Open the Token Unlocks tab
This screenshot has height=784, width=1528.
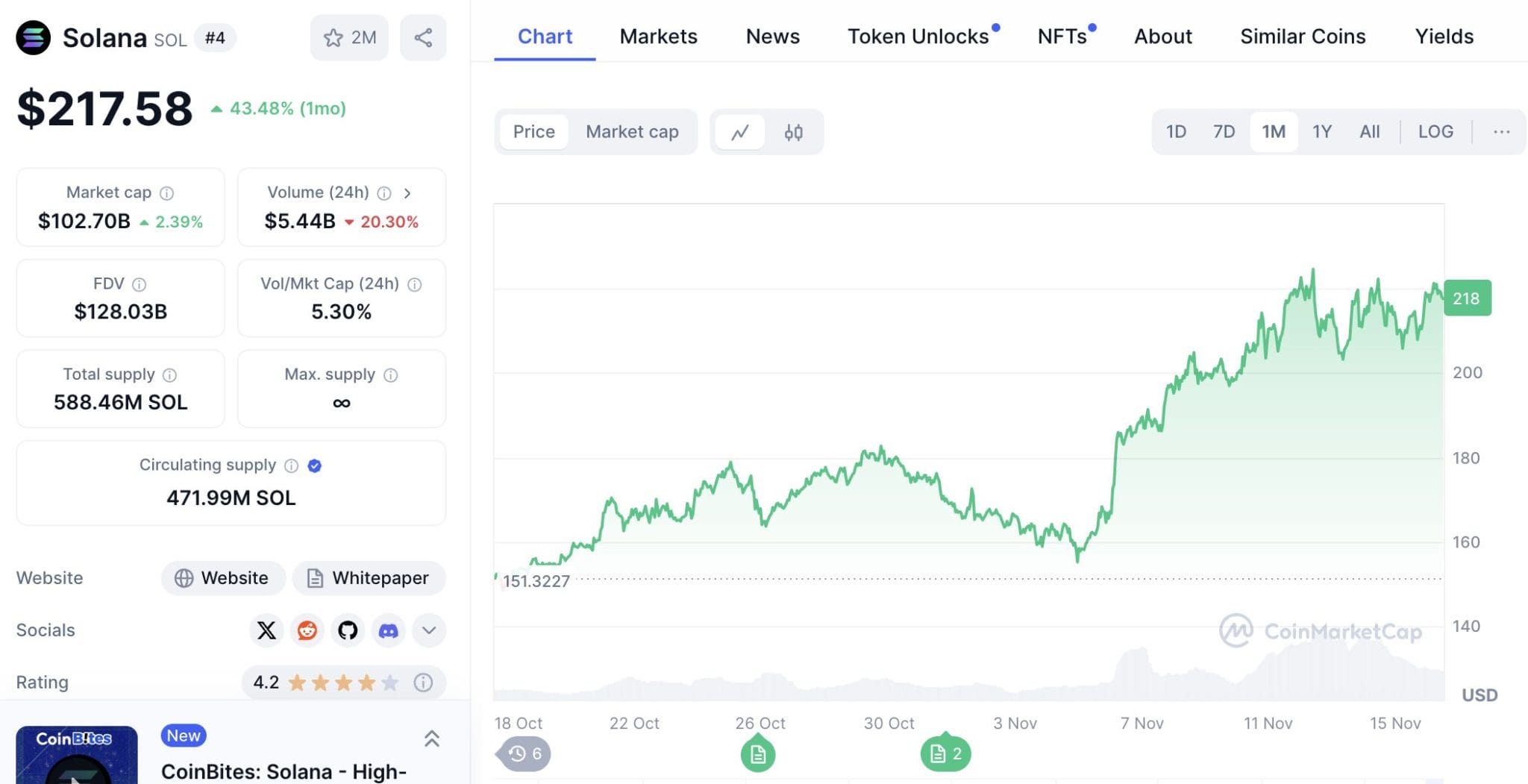918,36
